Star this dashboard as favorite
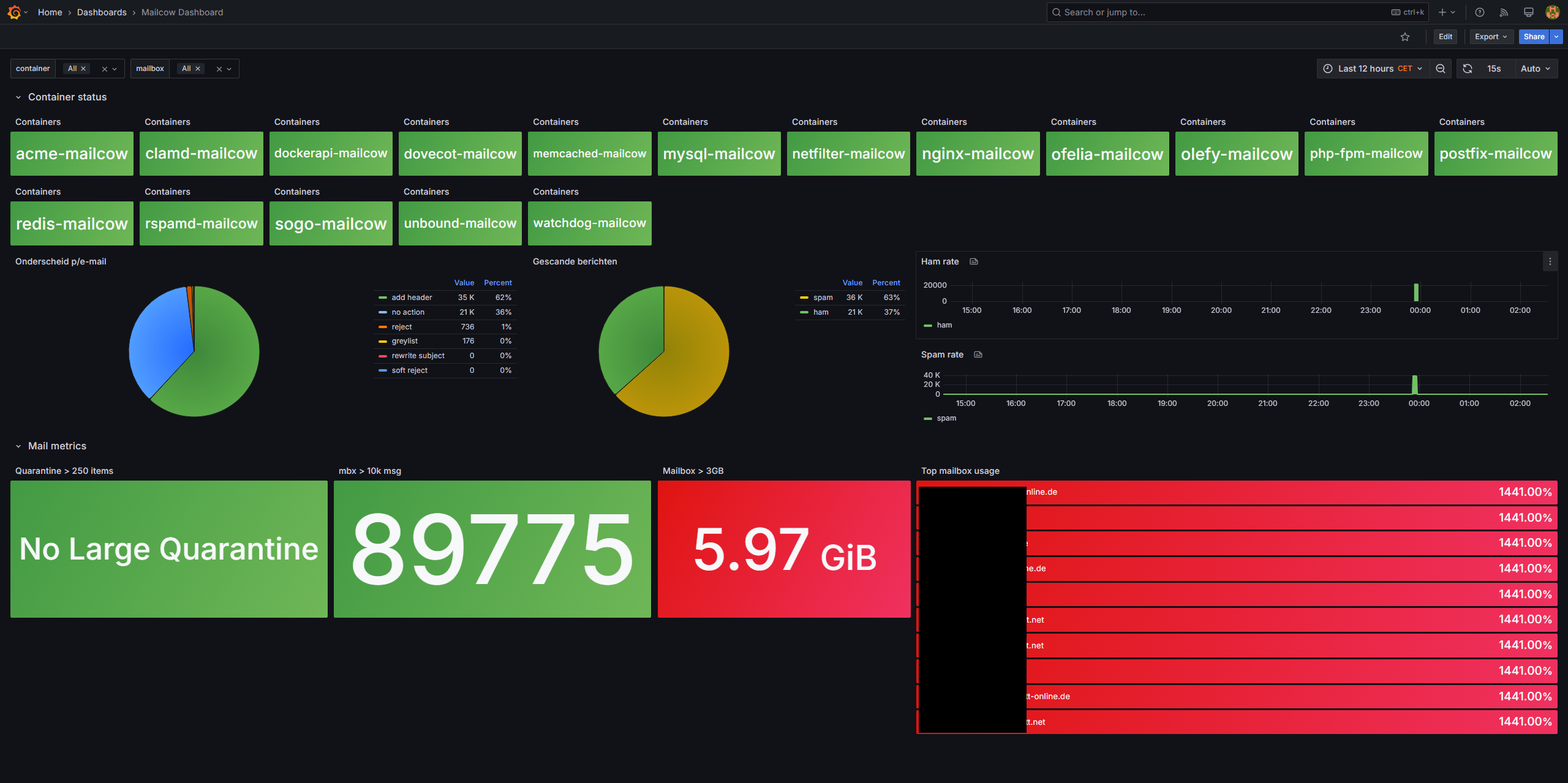 pyautogui.click(x=1405, y=37)
